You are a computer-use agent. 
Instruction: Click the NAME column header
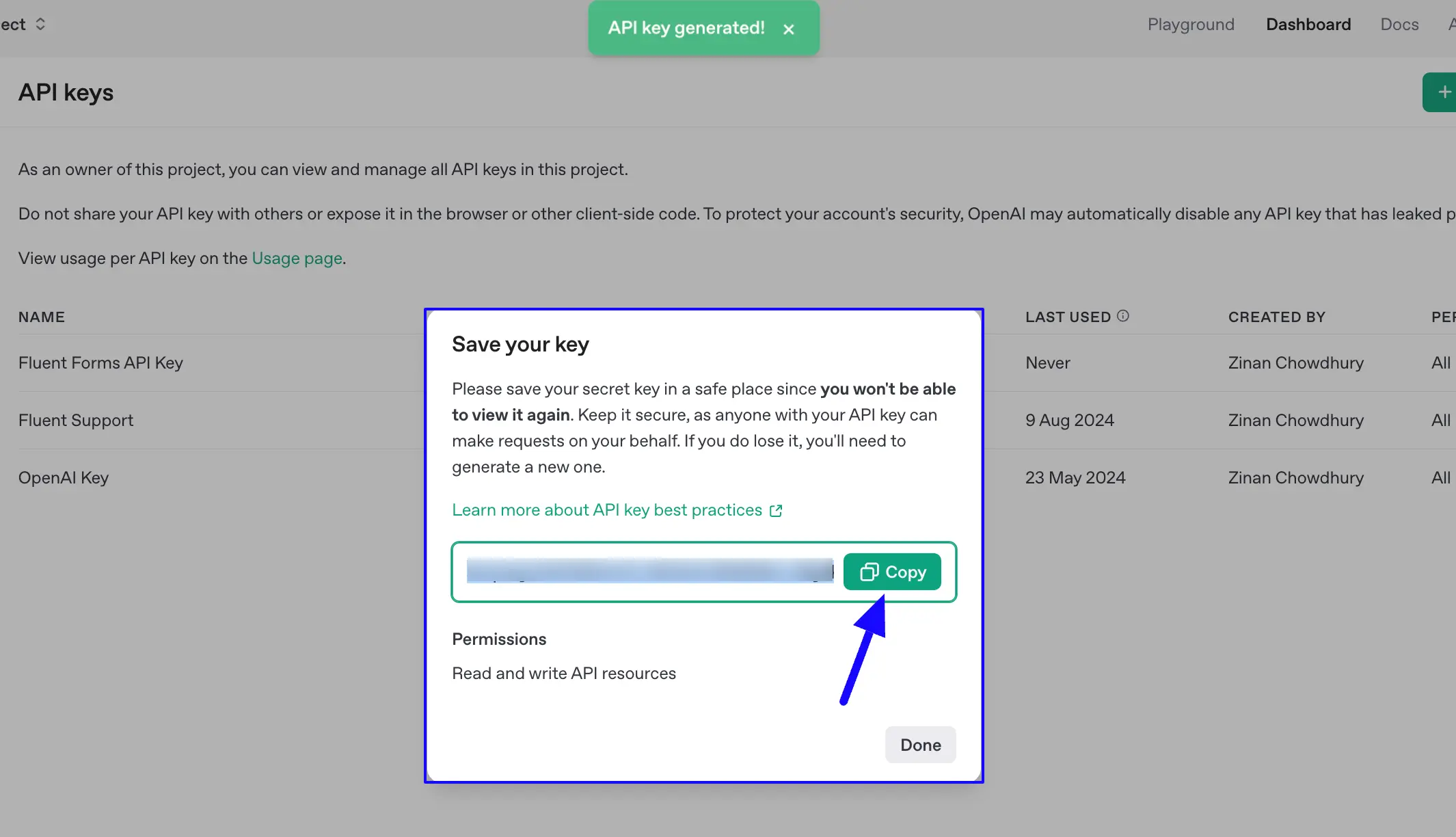[41, 317]
